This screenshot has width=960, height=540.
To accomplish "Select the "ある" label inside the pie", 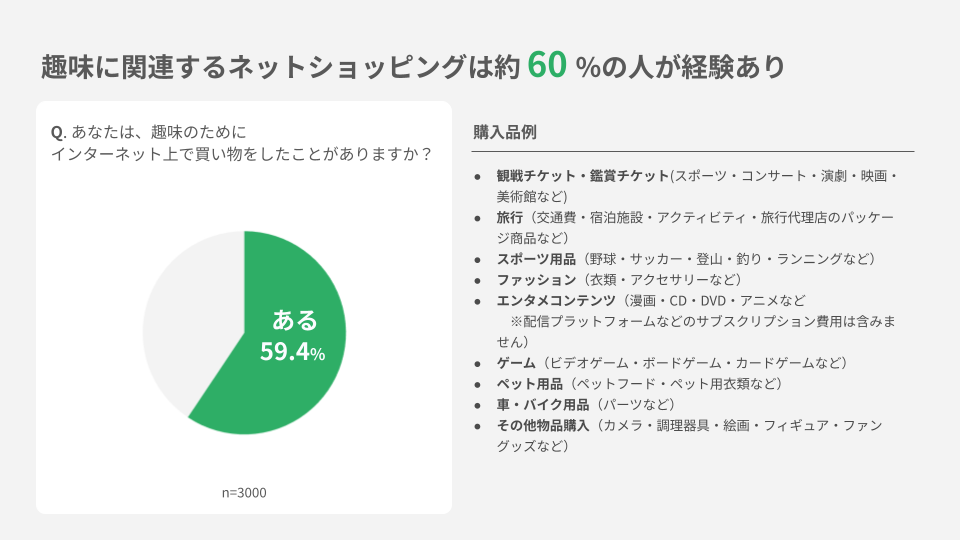I will pos(294,320).
